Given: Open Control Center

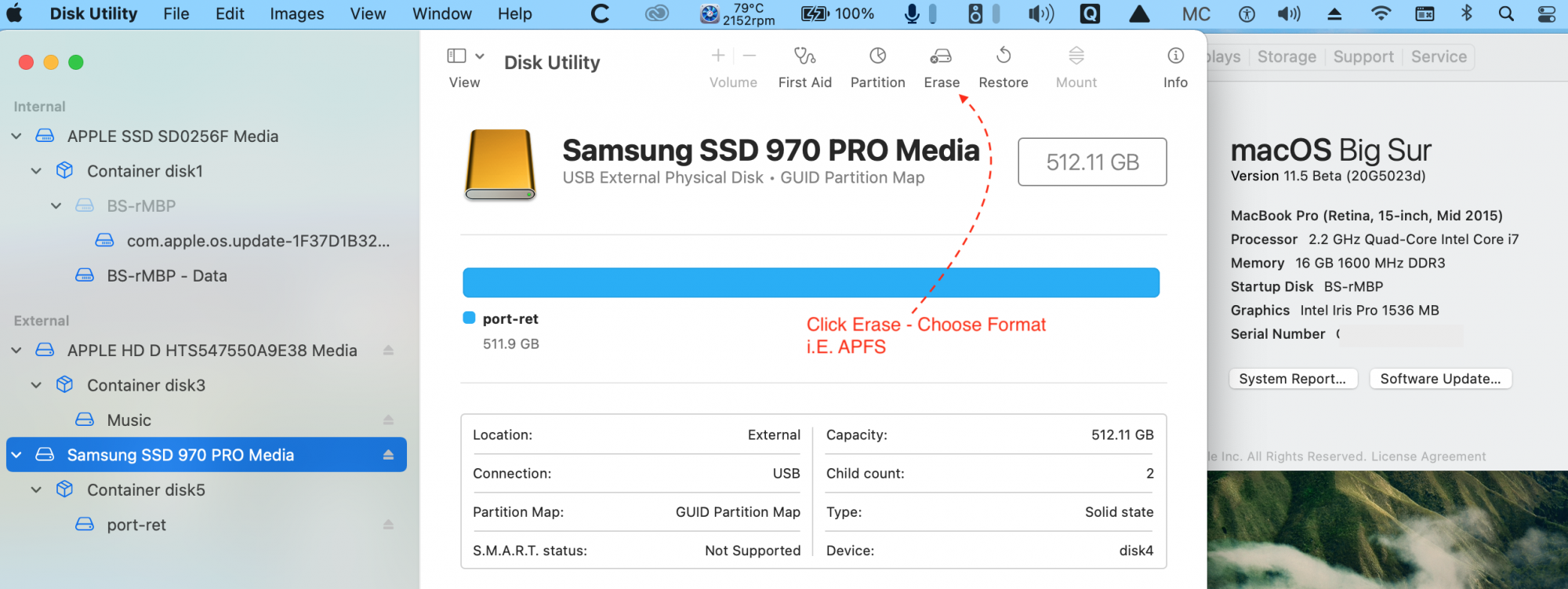Looking at the screenshot, I should (x=1547, y=13).
